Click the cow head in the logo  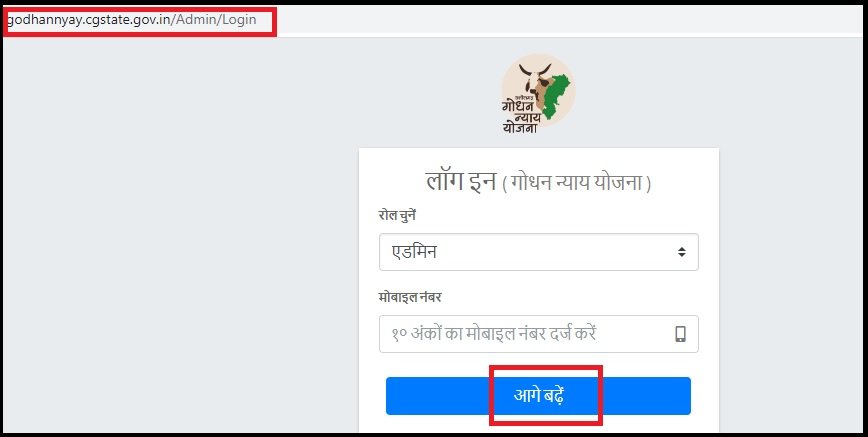[x=535, y=79]
